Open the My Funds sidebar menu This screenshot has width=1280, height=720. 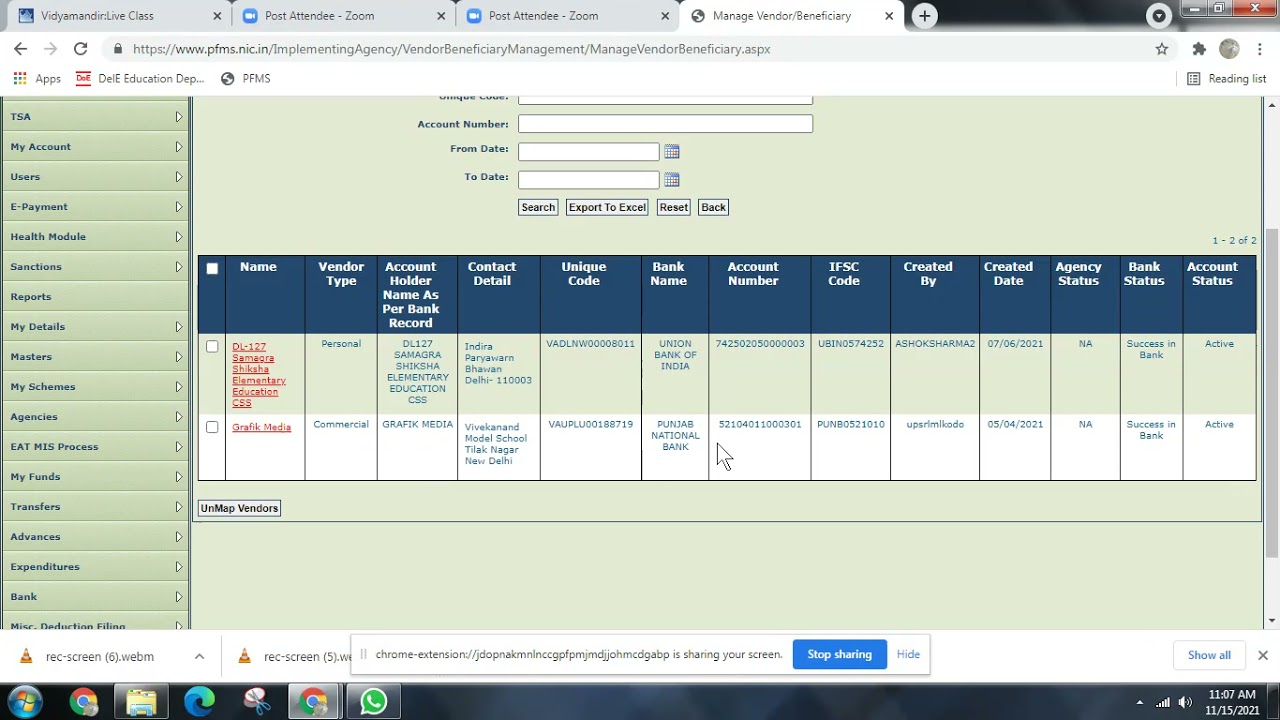(x=95, y=477)
